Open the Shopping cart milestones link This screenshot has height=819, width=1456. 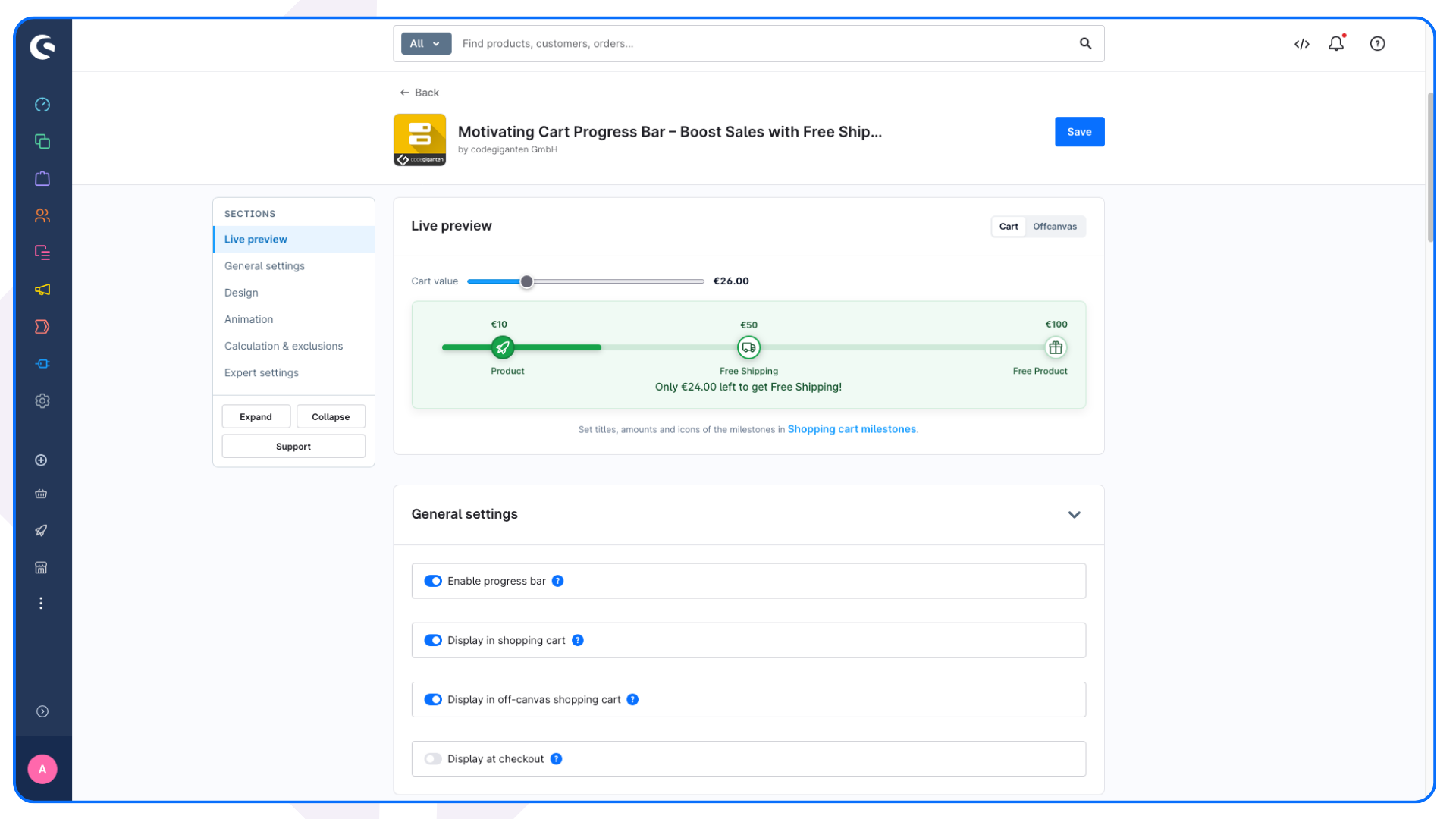tap(852, 429)
